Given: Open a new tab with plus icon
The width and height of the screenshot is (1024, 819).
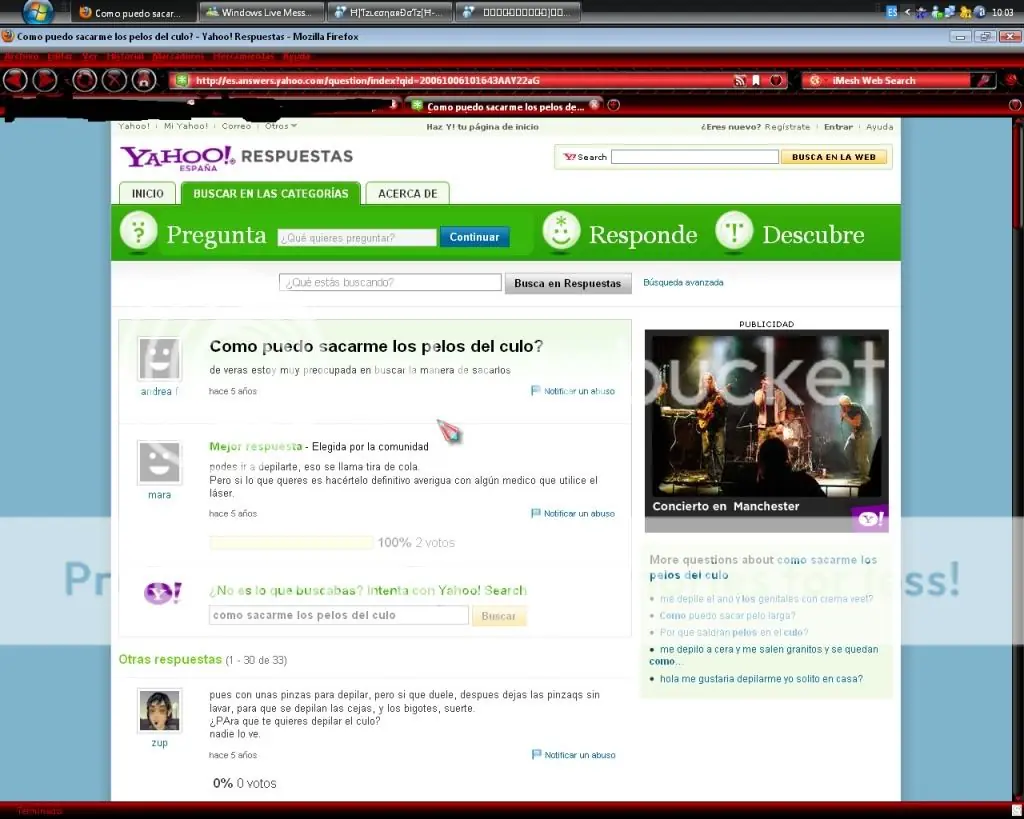Looking at the screenshot, I should (613, 105).
